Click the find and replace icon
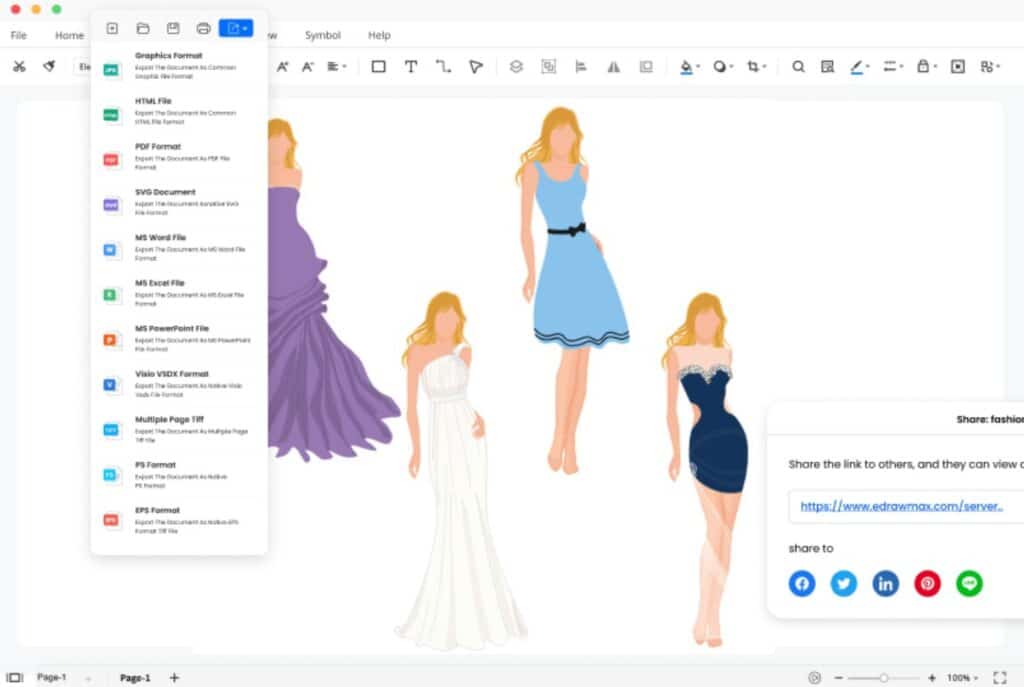 [x=827, y=66]
